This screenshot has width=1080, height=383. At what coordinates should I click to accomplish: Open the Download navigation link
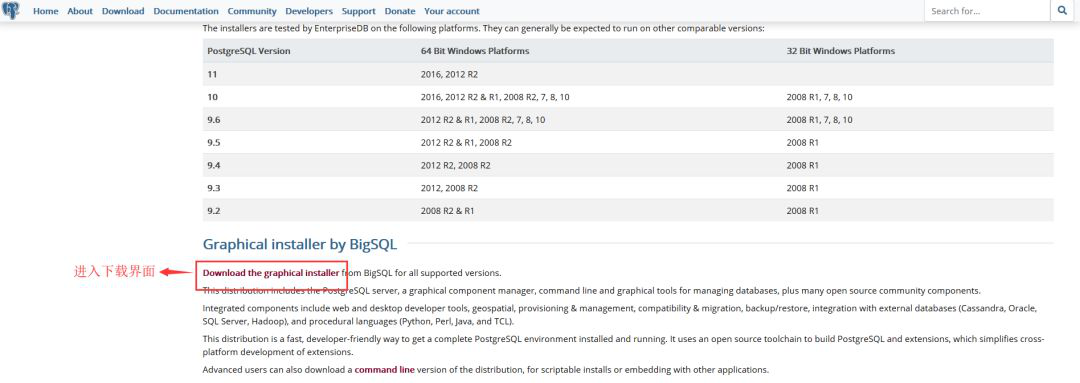click(123, 11)
